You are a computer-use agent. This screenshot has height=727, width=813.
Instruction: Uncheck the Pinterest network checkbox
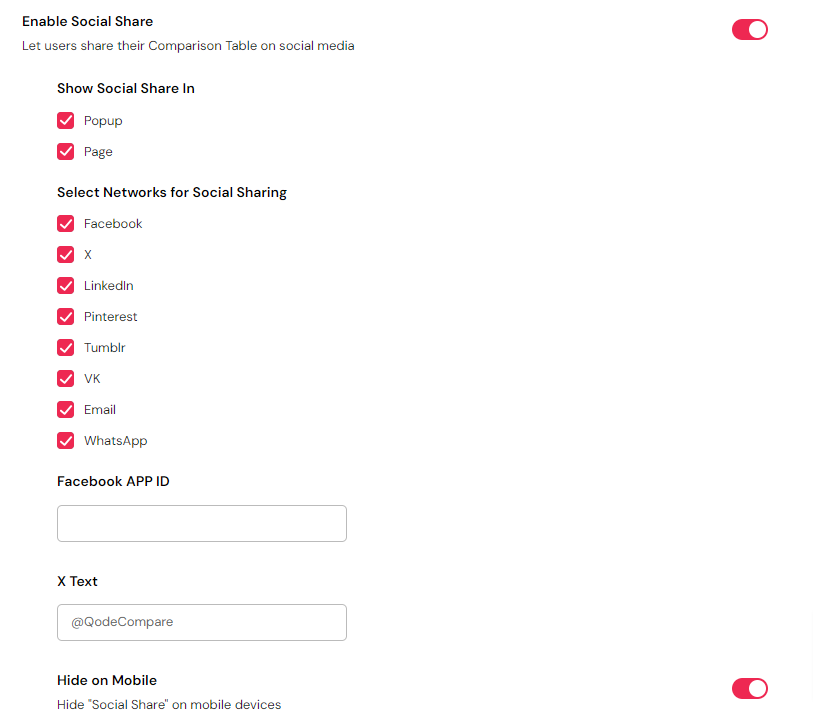(66, 317)
